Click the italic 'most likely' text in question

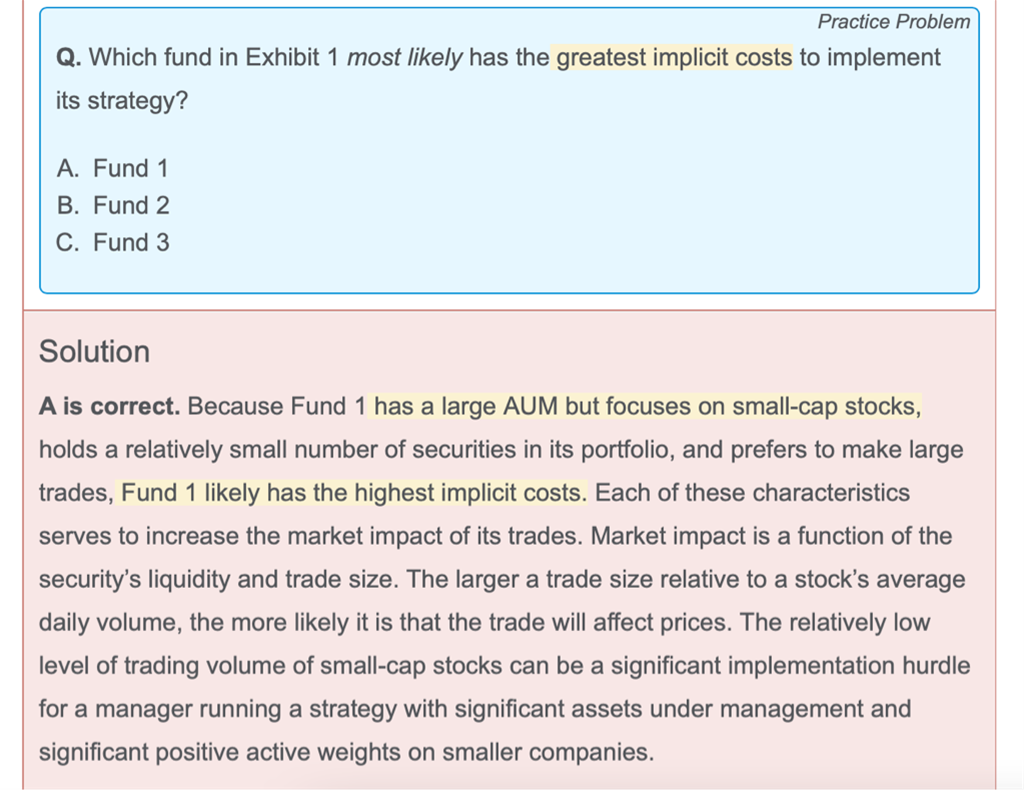(x=404, y=58)
